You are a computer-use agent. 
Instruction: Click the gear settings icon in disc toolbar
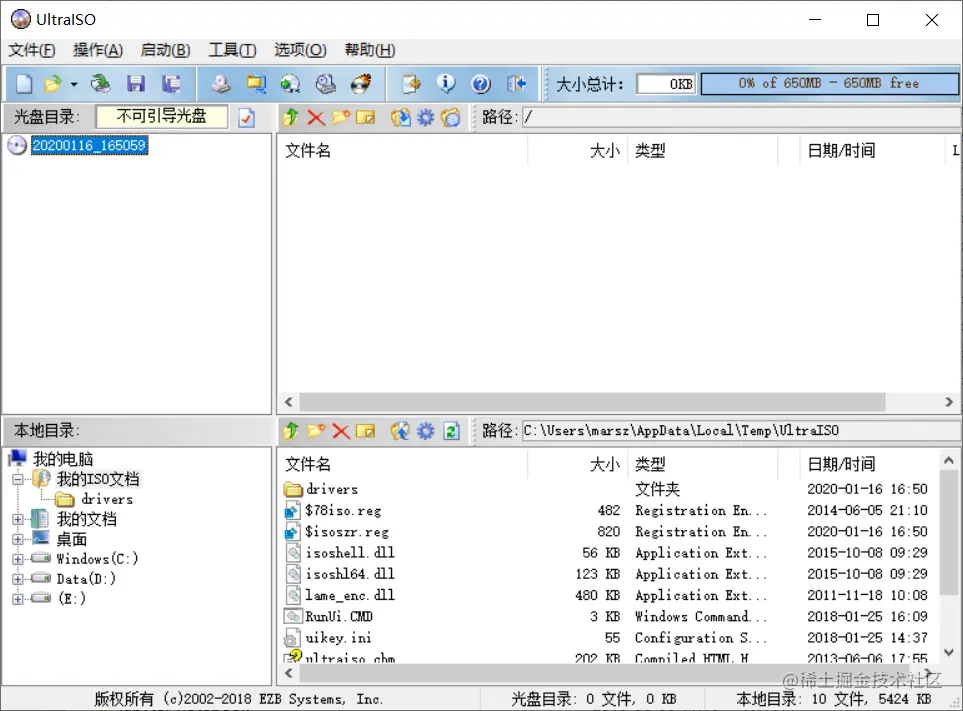tap(426, 117)
